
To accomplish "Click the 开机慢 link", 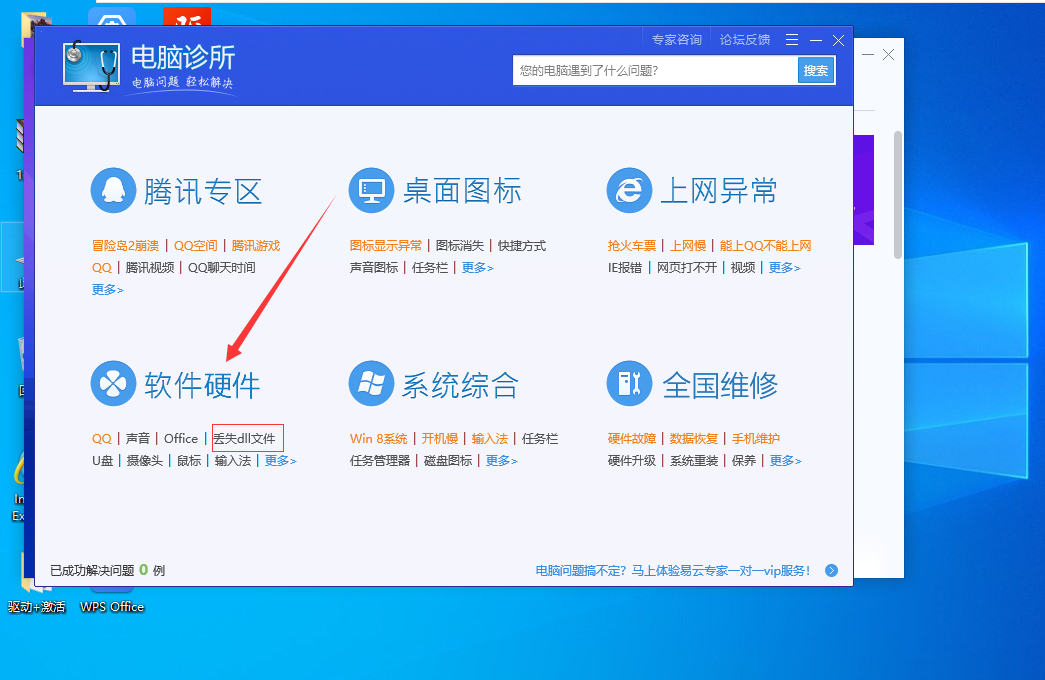I will (440, 439).
